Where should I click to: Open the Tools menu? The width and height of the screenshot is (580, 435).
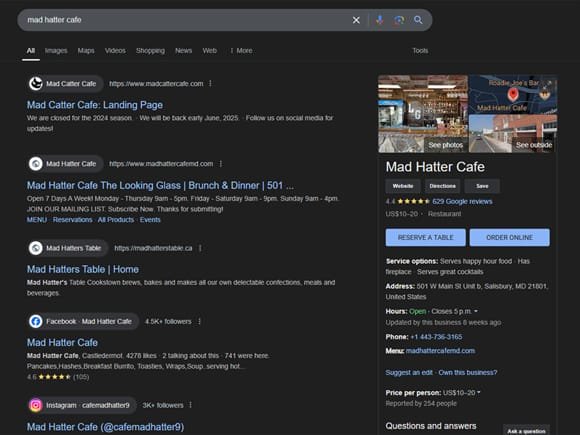(420, 51)
